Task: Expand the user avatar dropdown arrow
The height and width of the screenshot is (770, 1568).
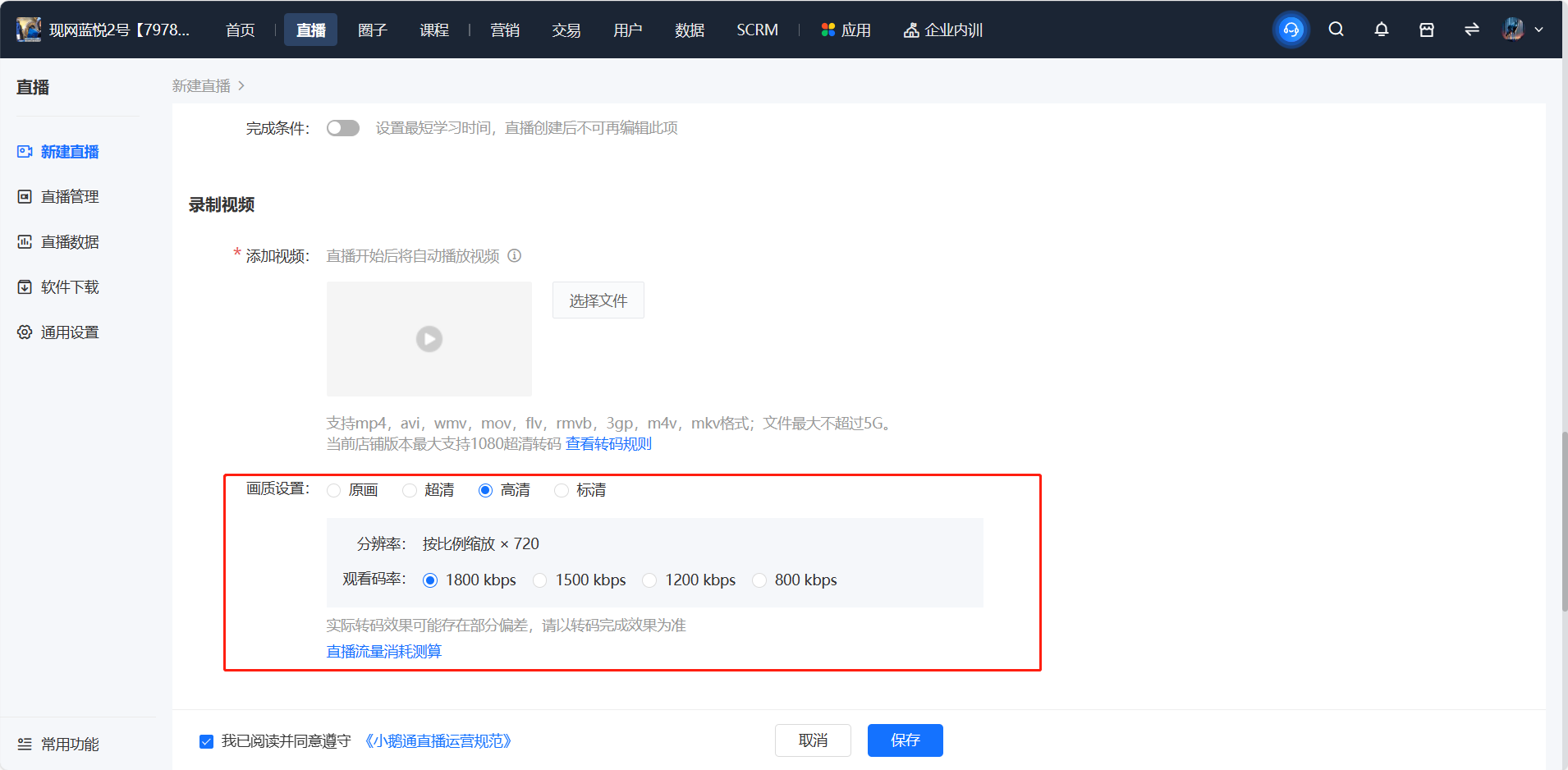Action: pos(1539,30)
